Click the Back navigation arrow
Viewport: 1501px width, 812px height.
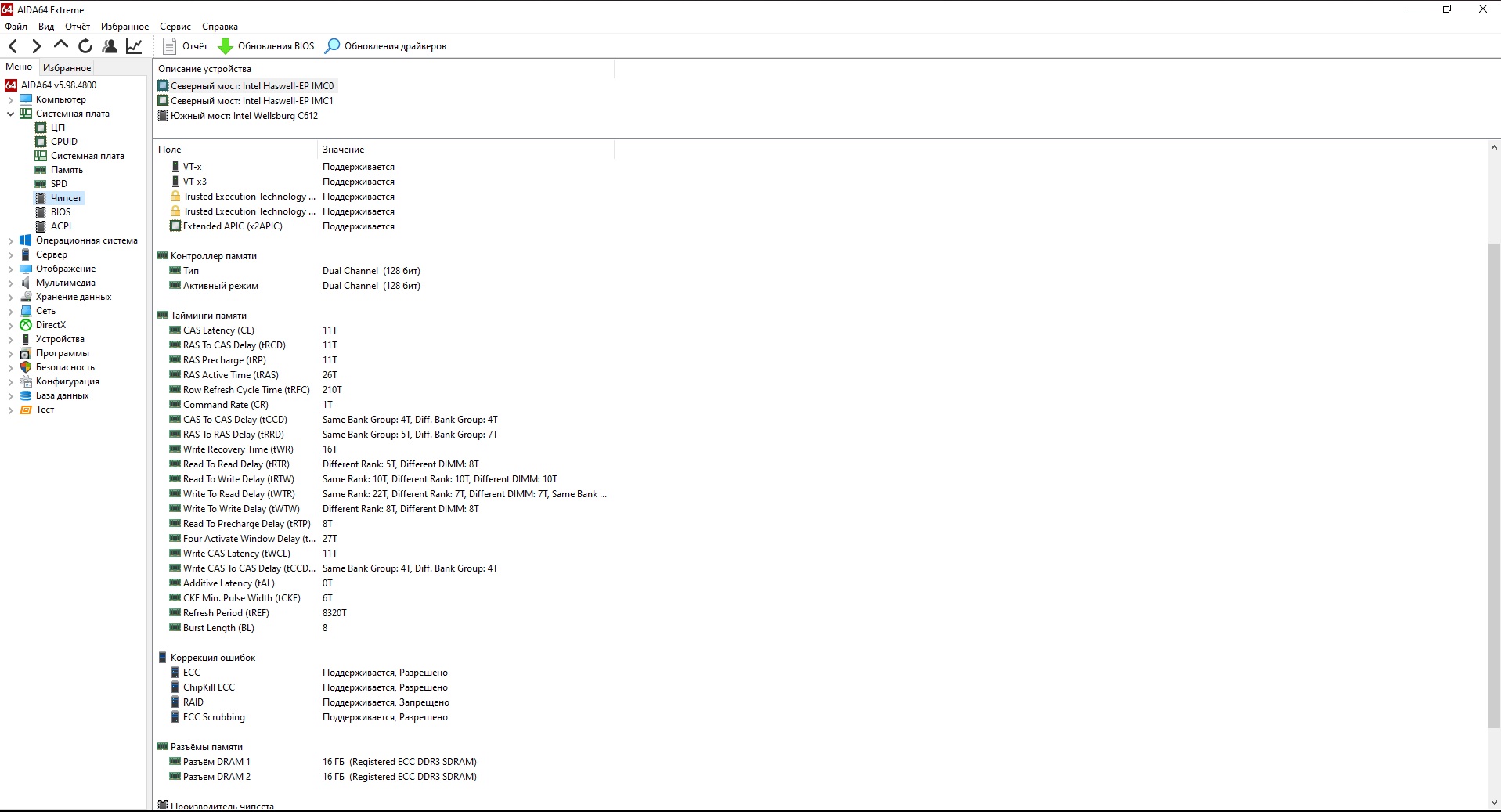pos(13,46)
